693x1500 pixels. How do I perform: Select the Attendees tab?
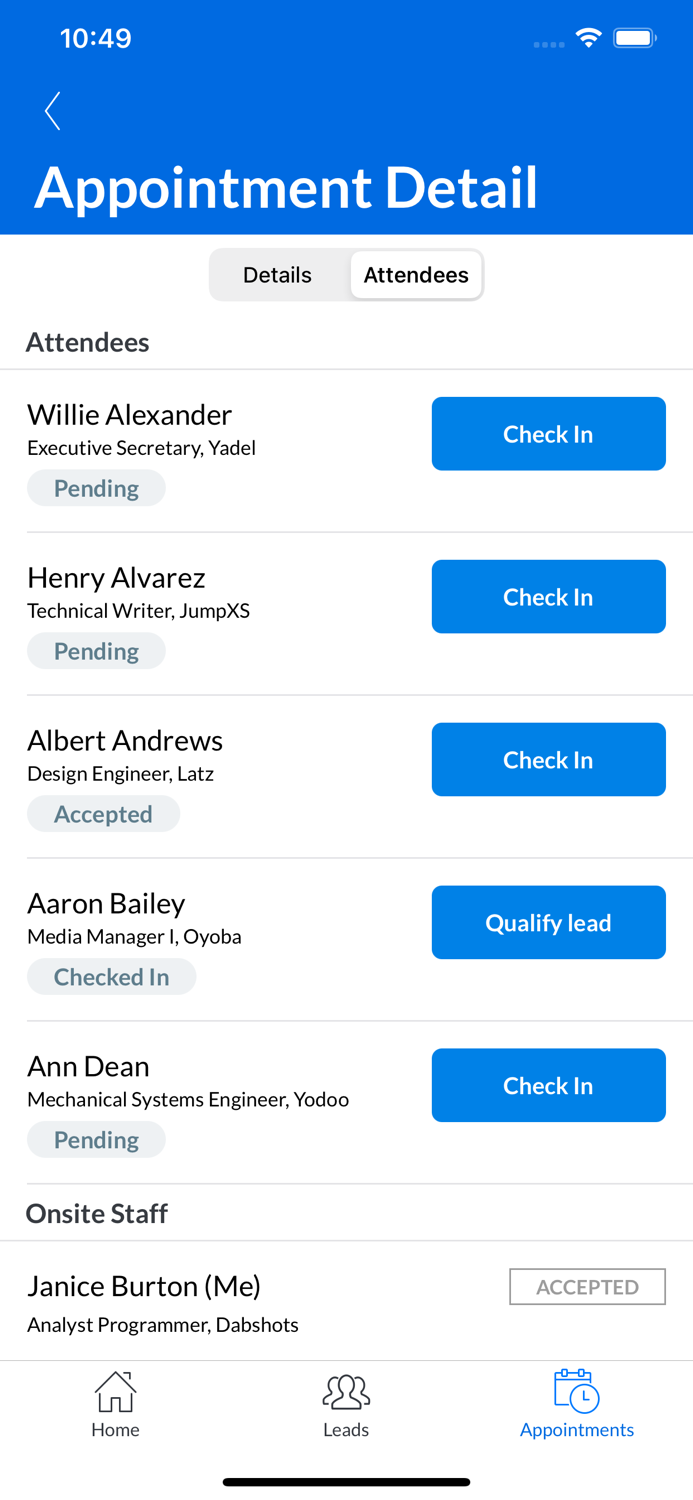pos(416,274)
